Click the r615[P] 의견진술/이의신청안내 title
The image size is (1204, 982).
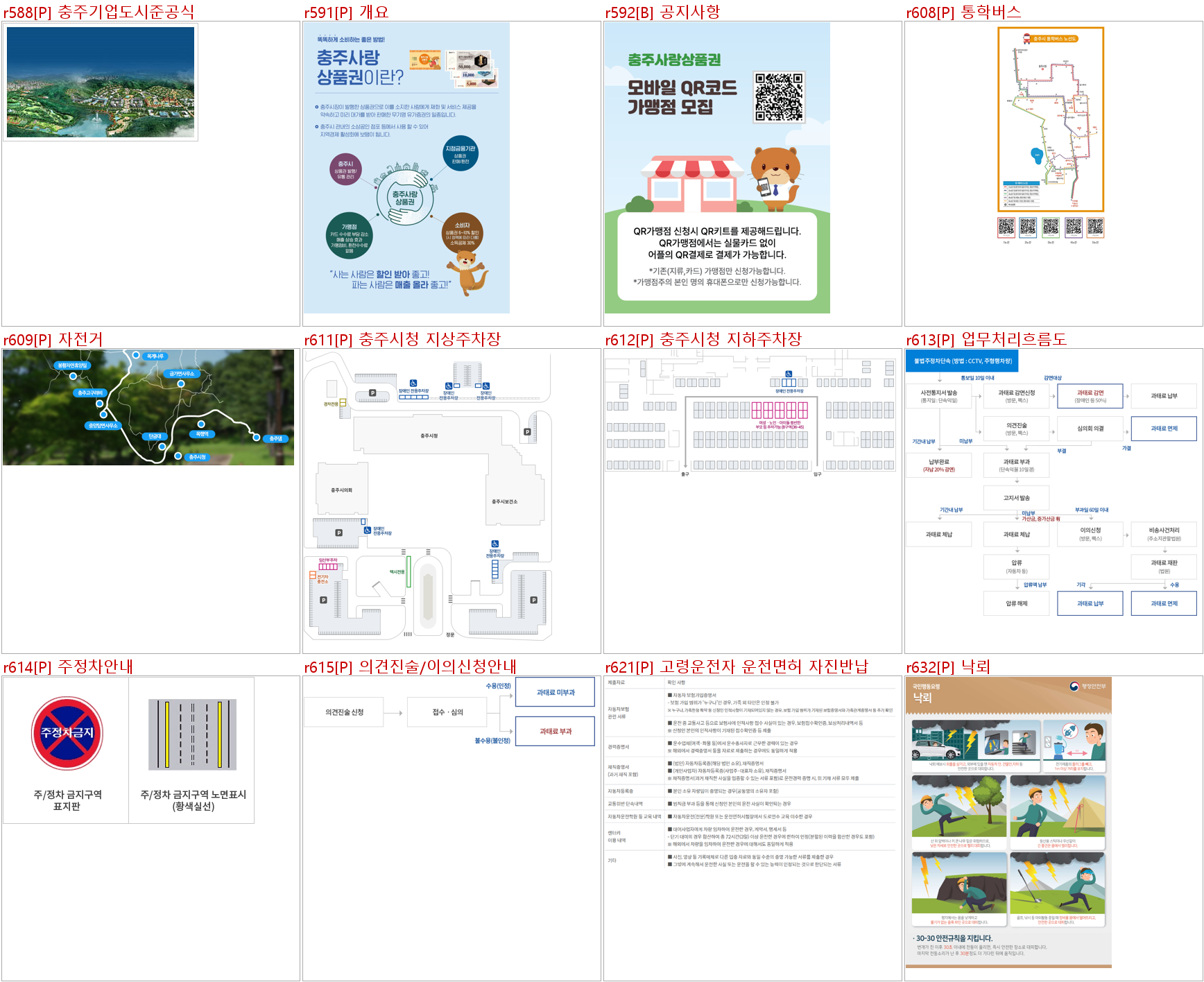(410, 666)
